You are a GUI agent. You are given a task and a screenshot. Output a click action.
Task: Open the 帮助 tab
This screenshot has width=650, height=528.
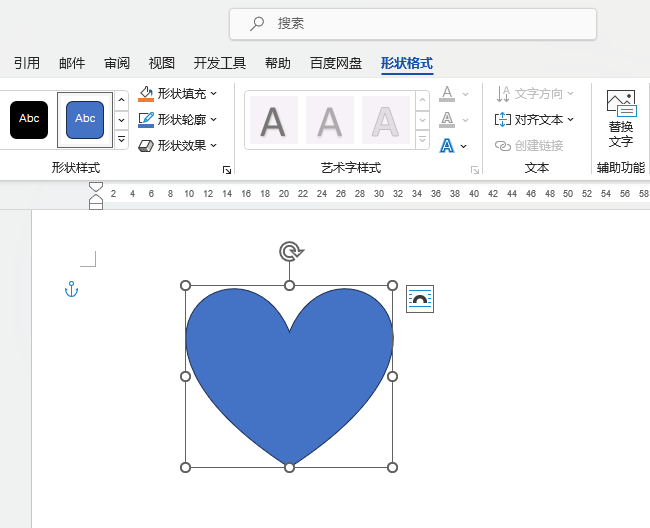pyautogui.click(x=278, y=63)
